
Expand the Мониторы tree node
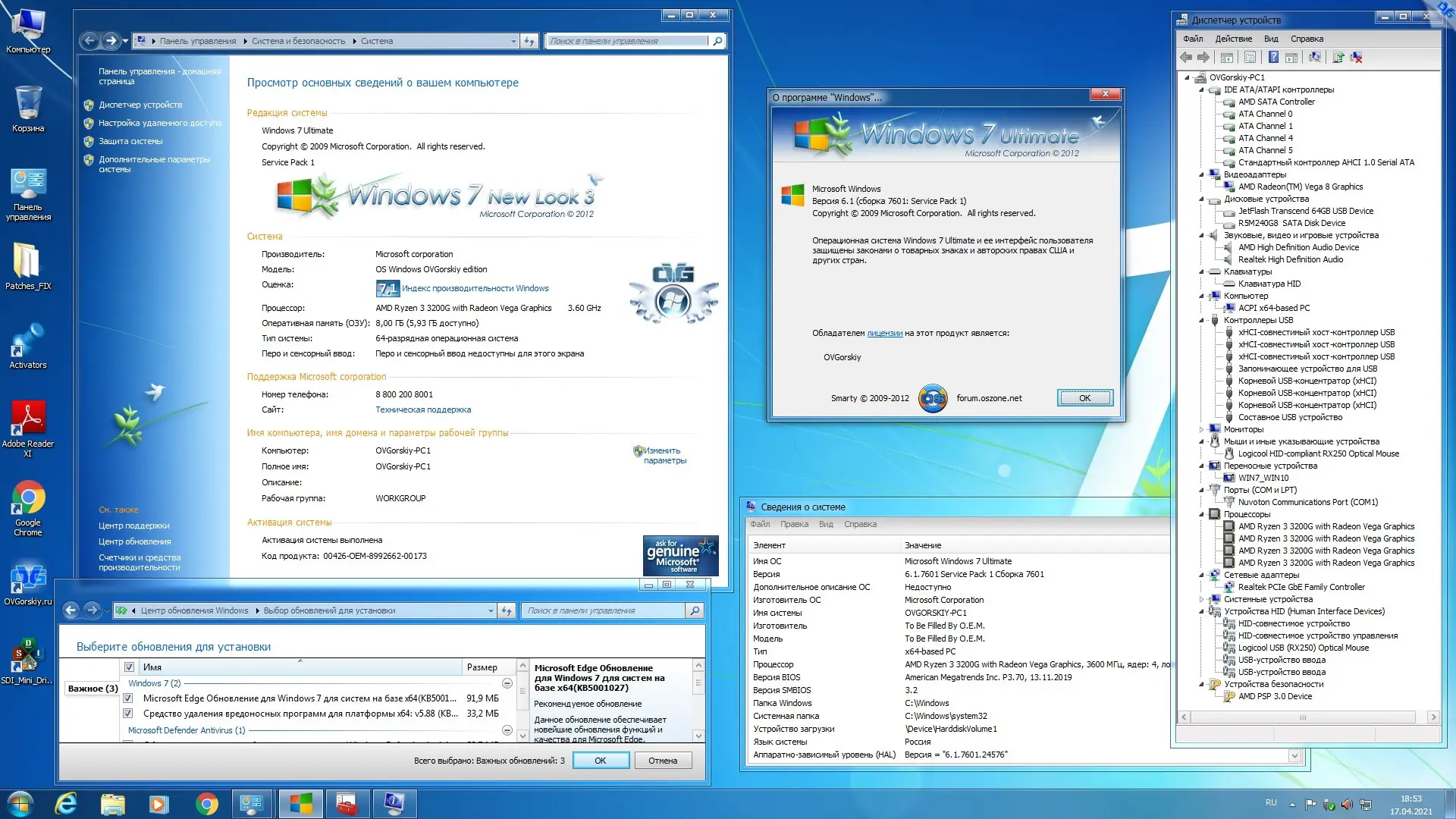(1202, 429)
